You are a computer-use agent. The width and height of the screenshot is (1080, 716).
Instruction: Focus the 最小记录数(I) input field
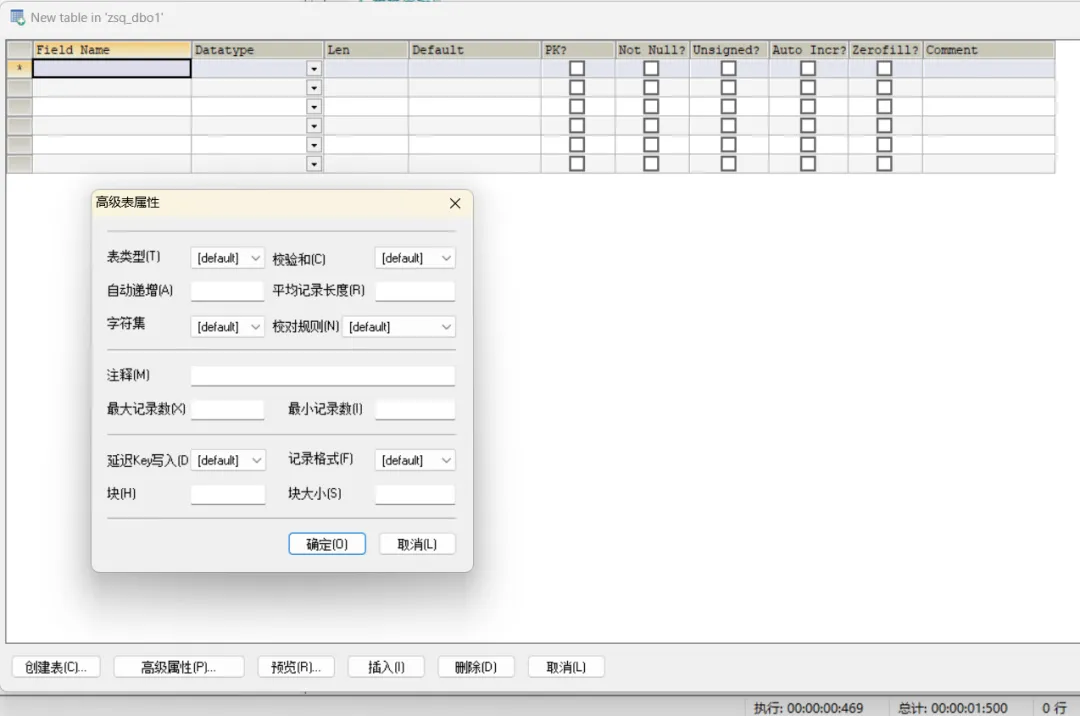point(415,409)
